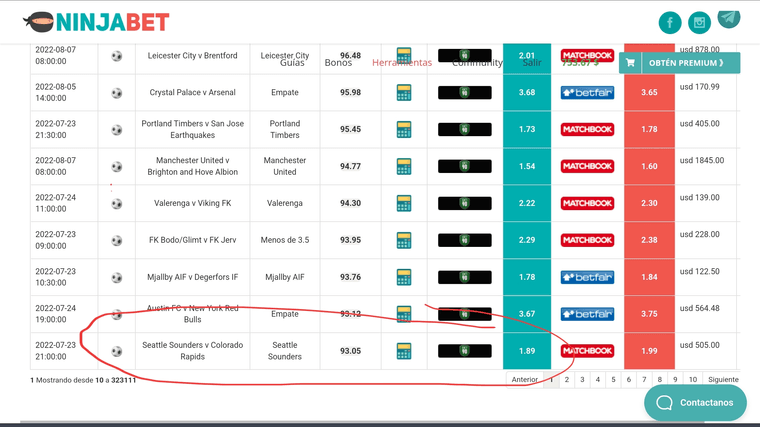The image size is (760, 427).
Task: Open calculator for FK Bodo/Glimt v FK Jerv
Action: pos(404,240)
